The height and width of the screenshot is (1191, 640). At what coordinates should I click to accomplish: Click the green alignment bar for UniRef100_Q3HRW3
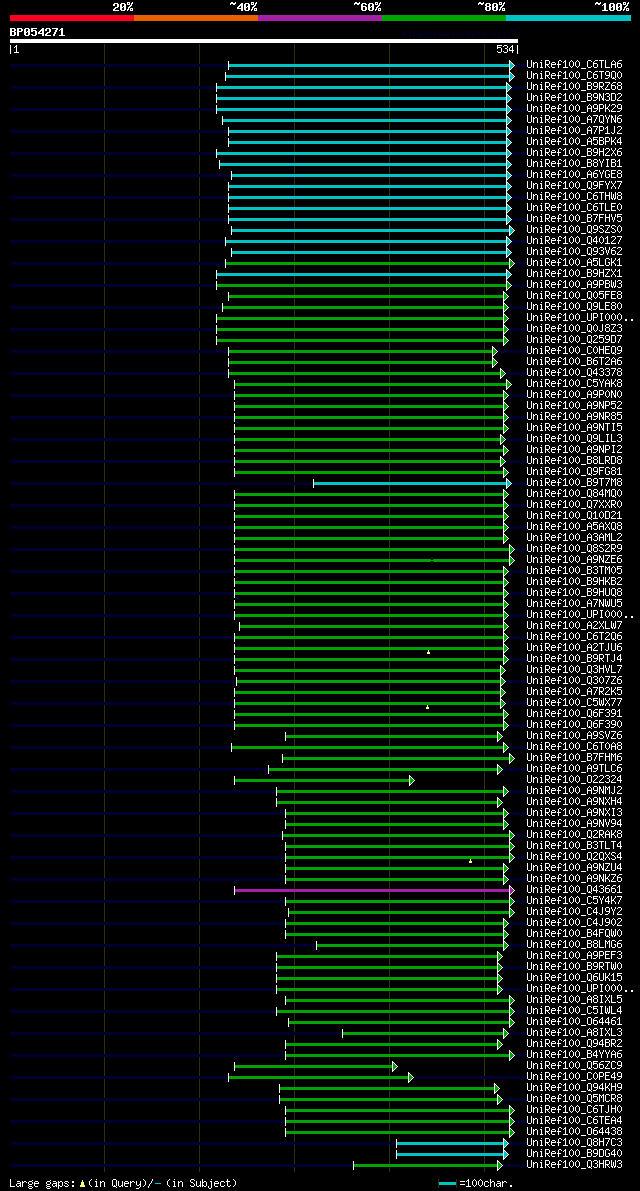pyautogui.click(x=428, y=1165)
